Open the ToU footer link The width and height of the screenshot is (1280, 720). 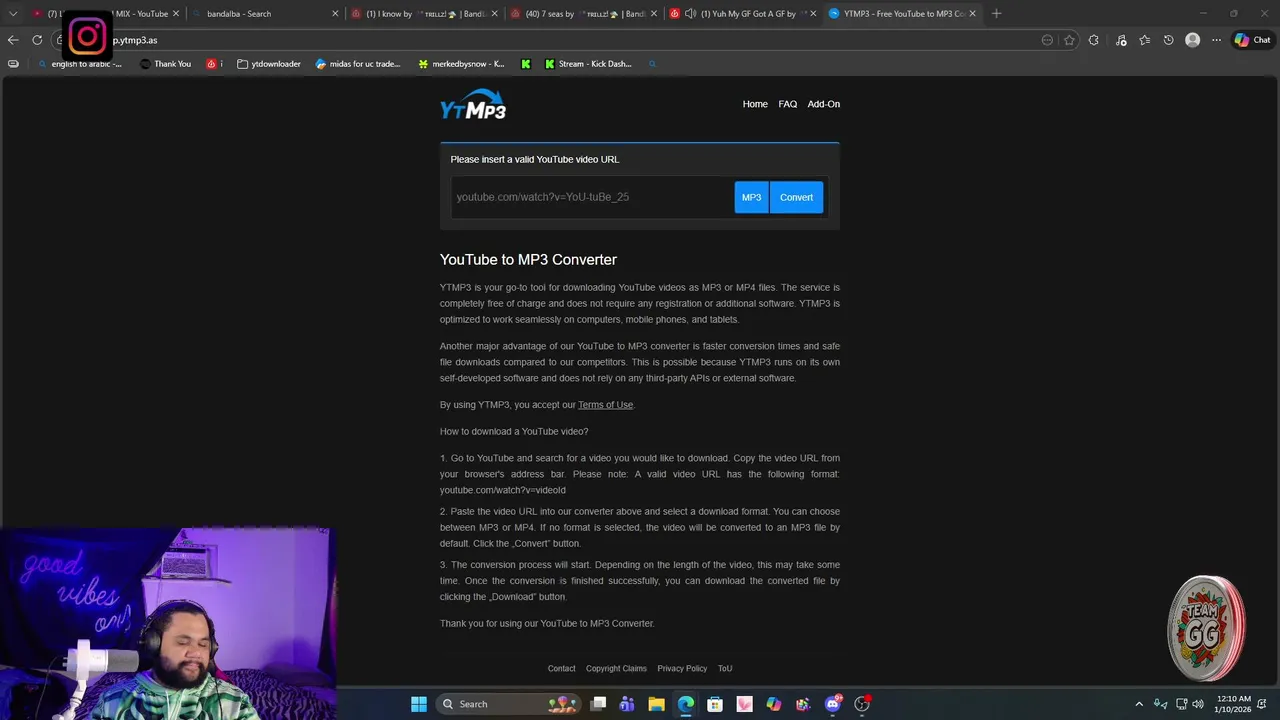pos(725,668)
